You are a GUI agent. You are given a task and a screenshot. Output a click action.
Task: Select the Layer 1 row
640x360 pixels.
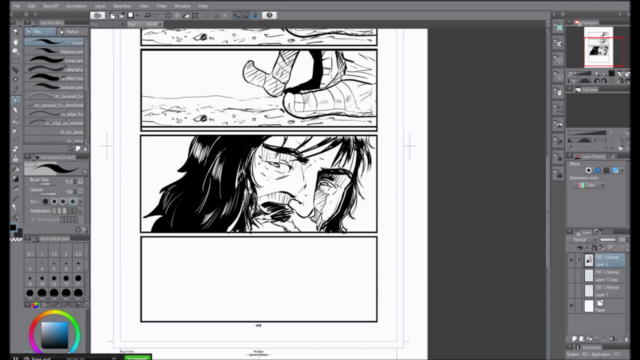click(604, 291)
